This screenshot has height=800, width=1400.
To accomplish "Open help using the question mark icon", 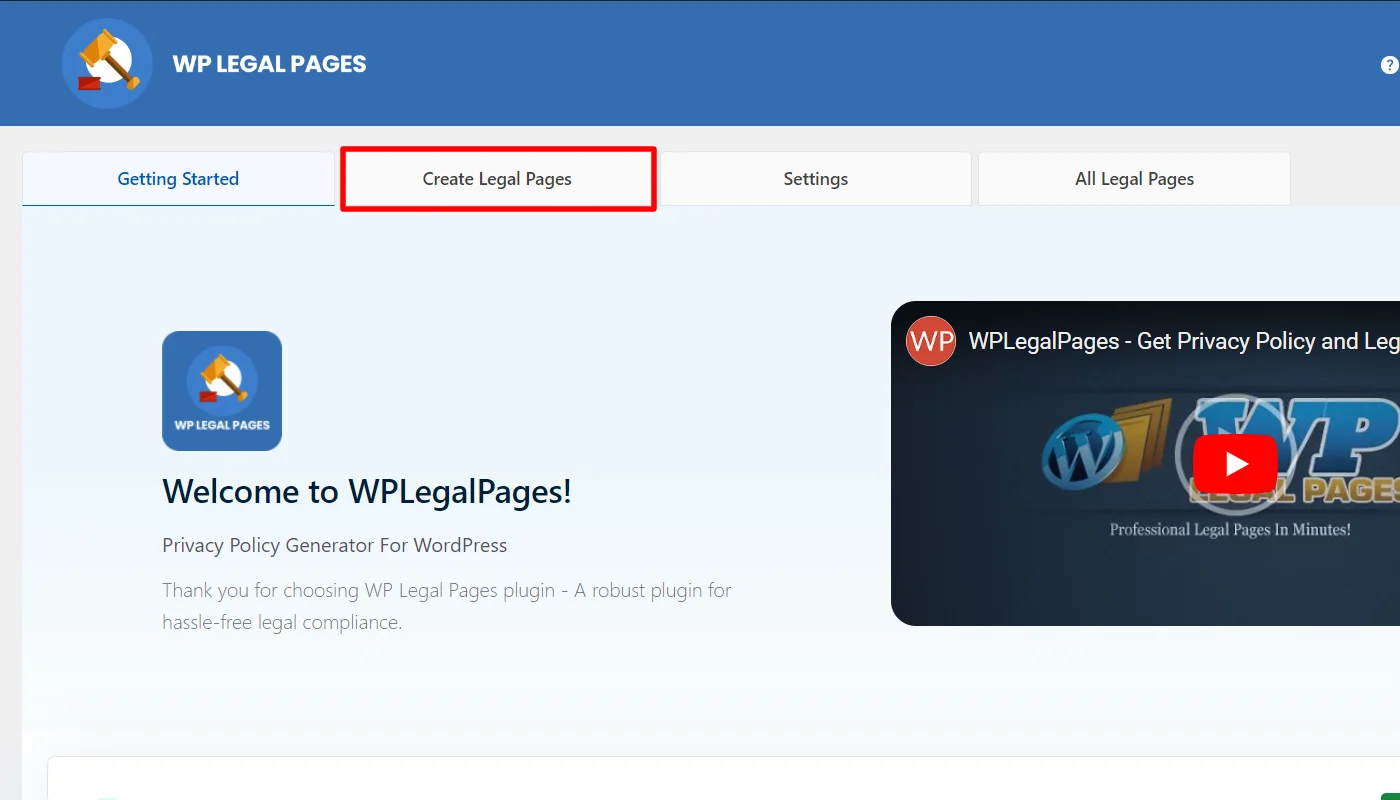I will click(x=1390, y=63).
